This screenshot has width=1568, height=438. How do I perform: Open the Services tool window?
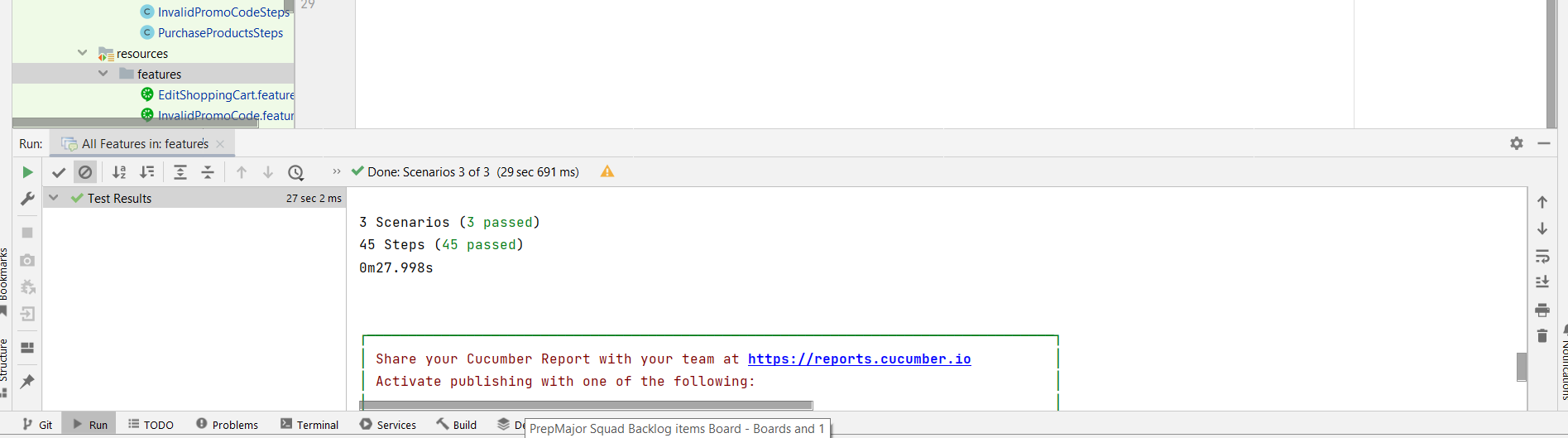(388, 425)
